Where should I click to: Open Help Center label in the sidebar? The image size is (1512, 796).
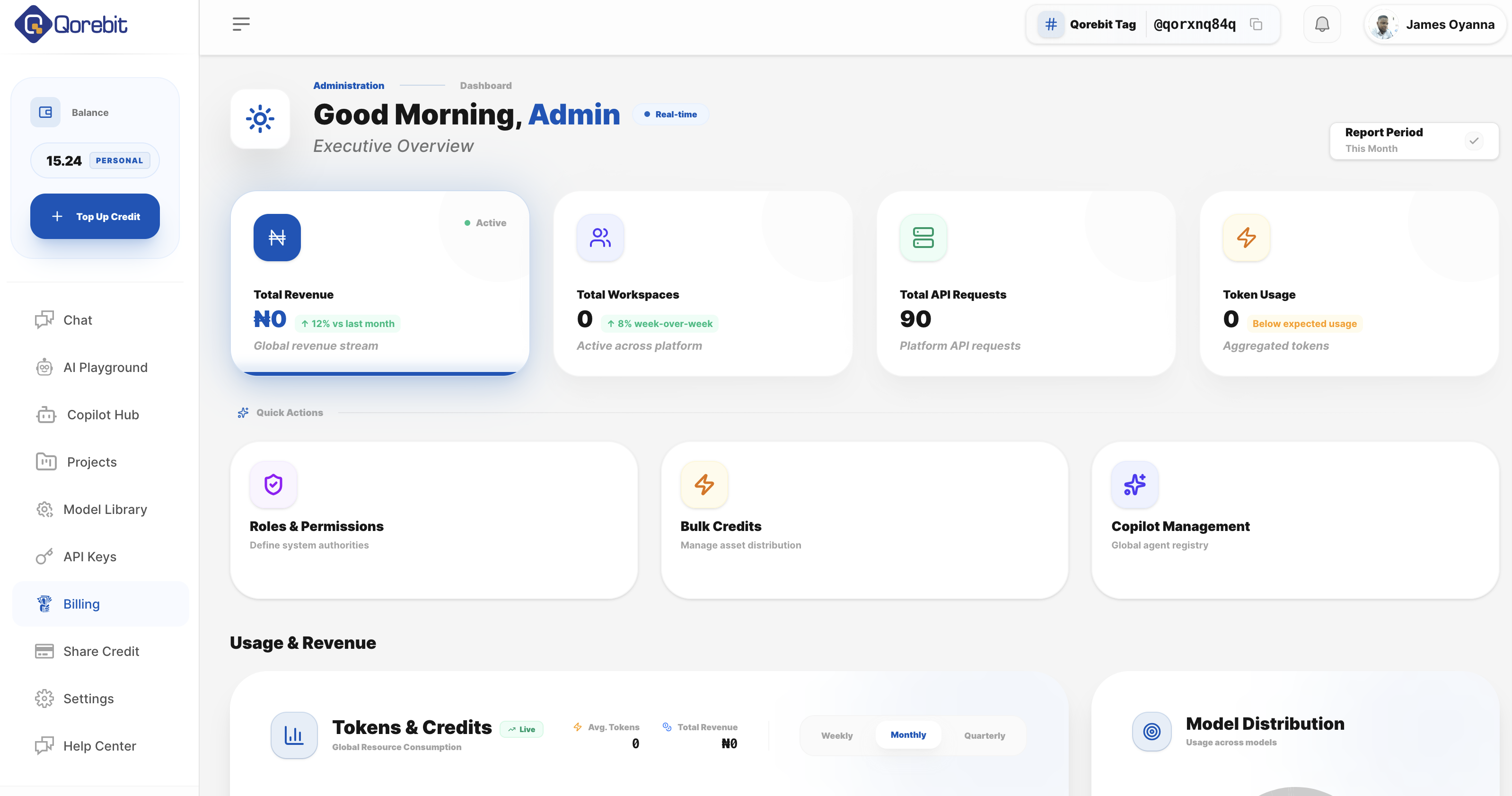pyautogui.click(x=100, y=746)
